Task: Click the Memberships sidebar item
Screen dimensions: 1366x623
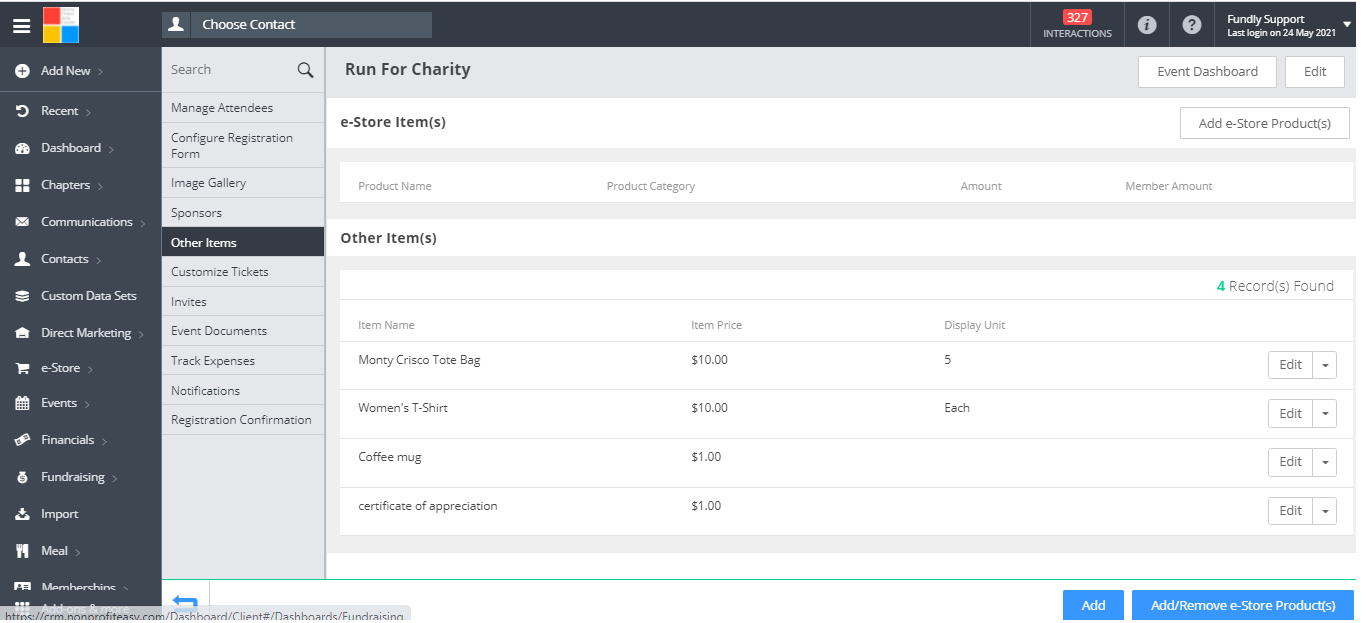Action: pos(78,587)
